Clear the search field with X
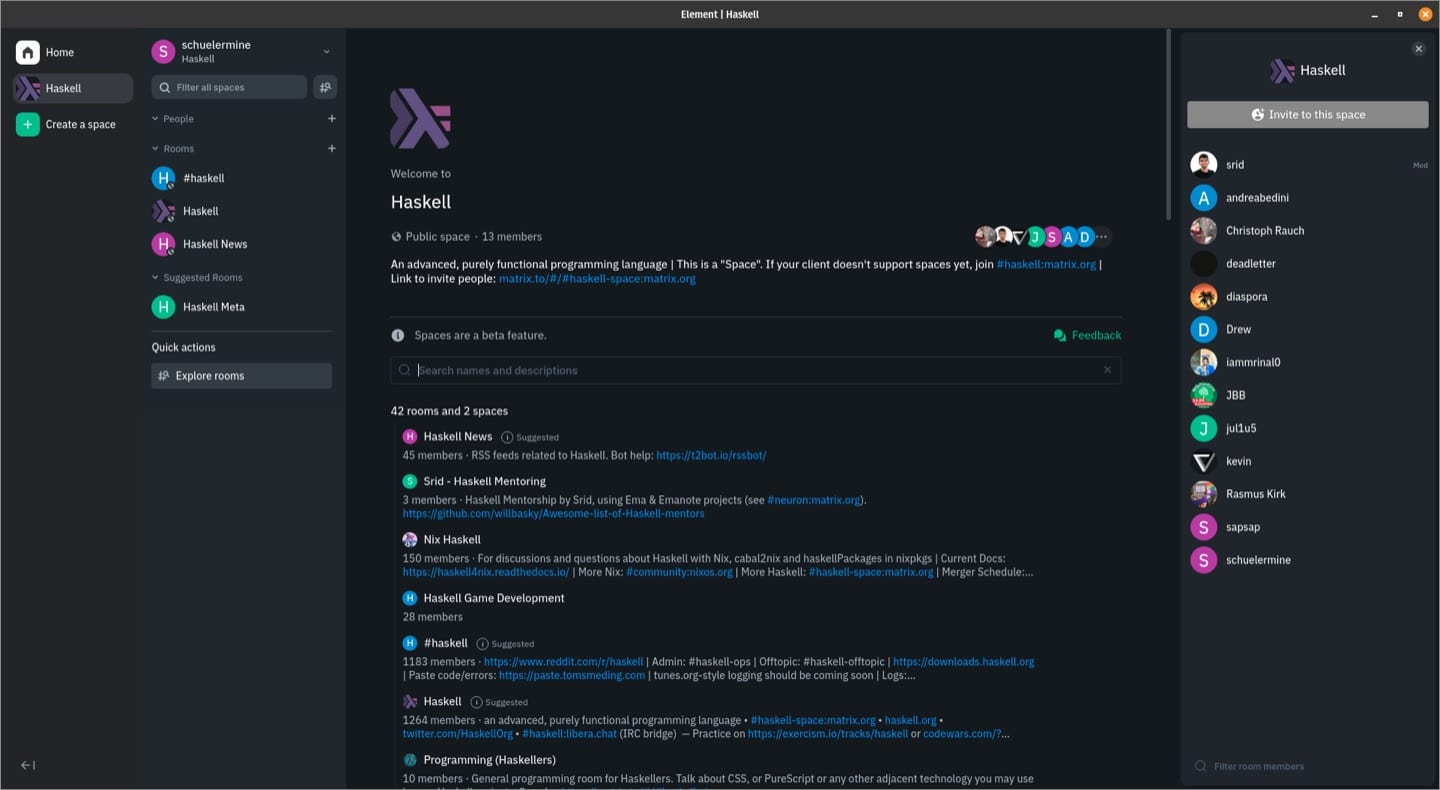 tap(1107, 370)
